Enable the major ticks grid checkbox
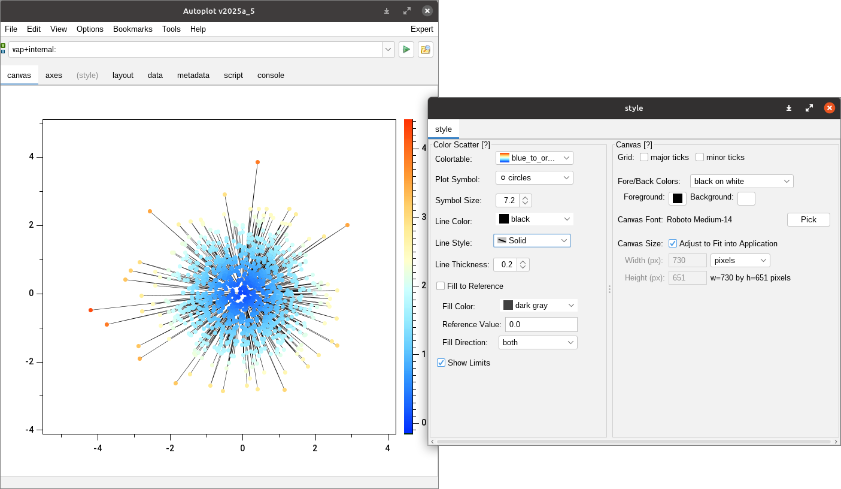Viewport: 841px width, 489px height. click(645, 158)
